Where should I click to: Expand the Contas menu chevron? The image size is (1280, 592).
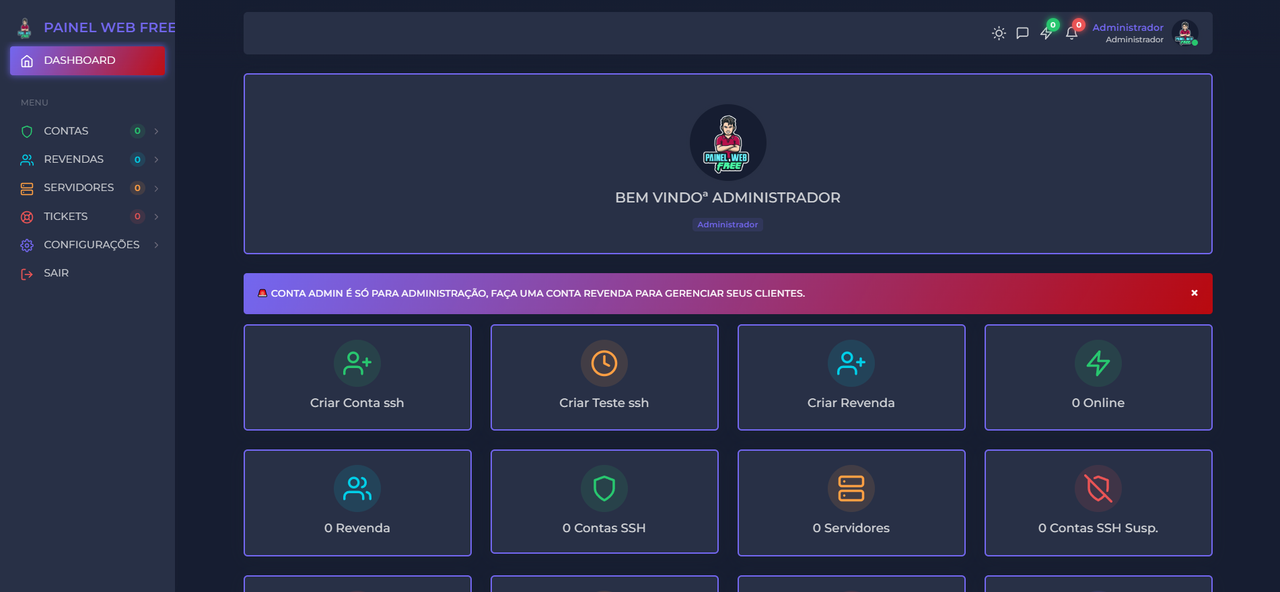click(x=156, y=131)
